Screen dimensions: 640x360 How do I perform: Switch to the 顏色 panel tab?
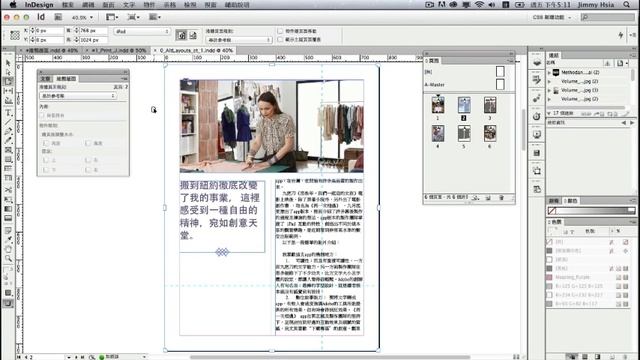click(571, 201)
